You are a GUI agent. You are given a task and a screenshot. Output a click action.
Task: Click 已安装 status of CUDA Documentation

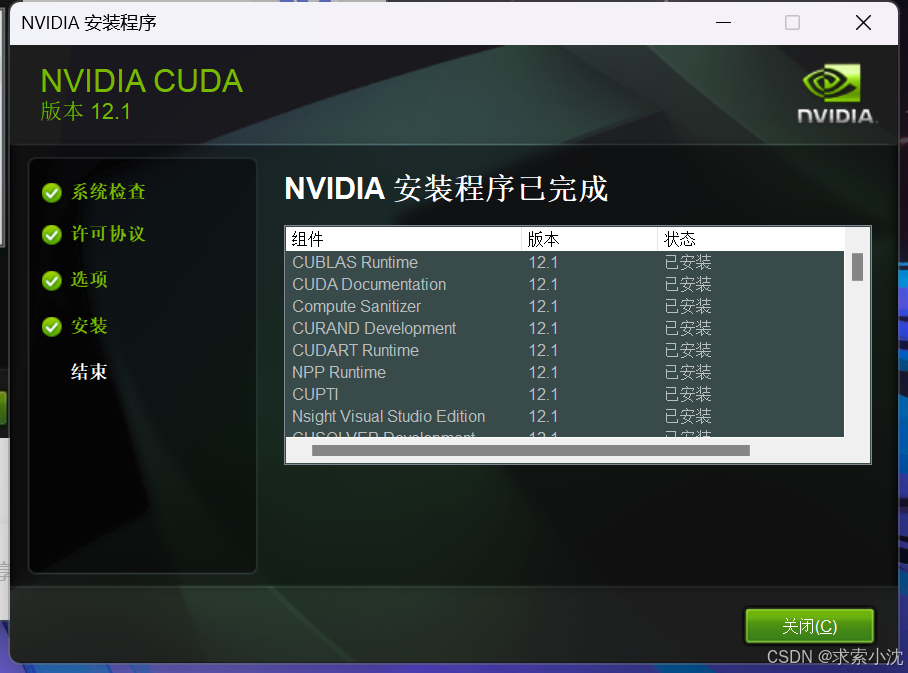tap(688, 284)
